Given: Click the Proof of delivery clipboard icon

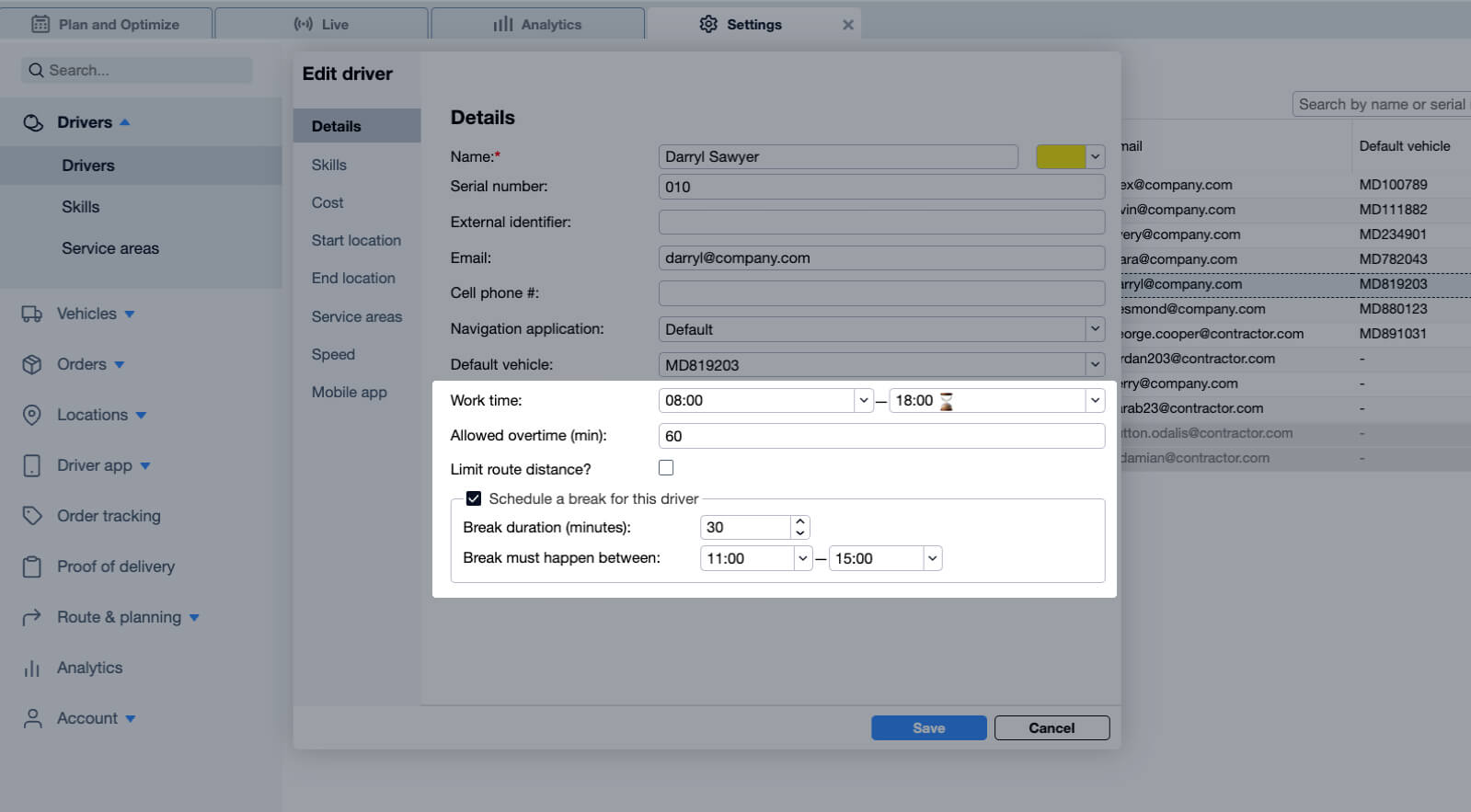Looking at the screenshot, I should 32,566.
